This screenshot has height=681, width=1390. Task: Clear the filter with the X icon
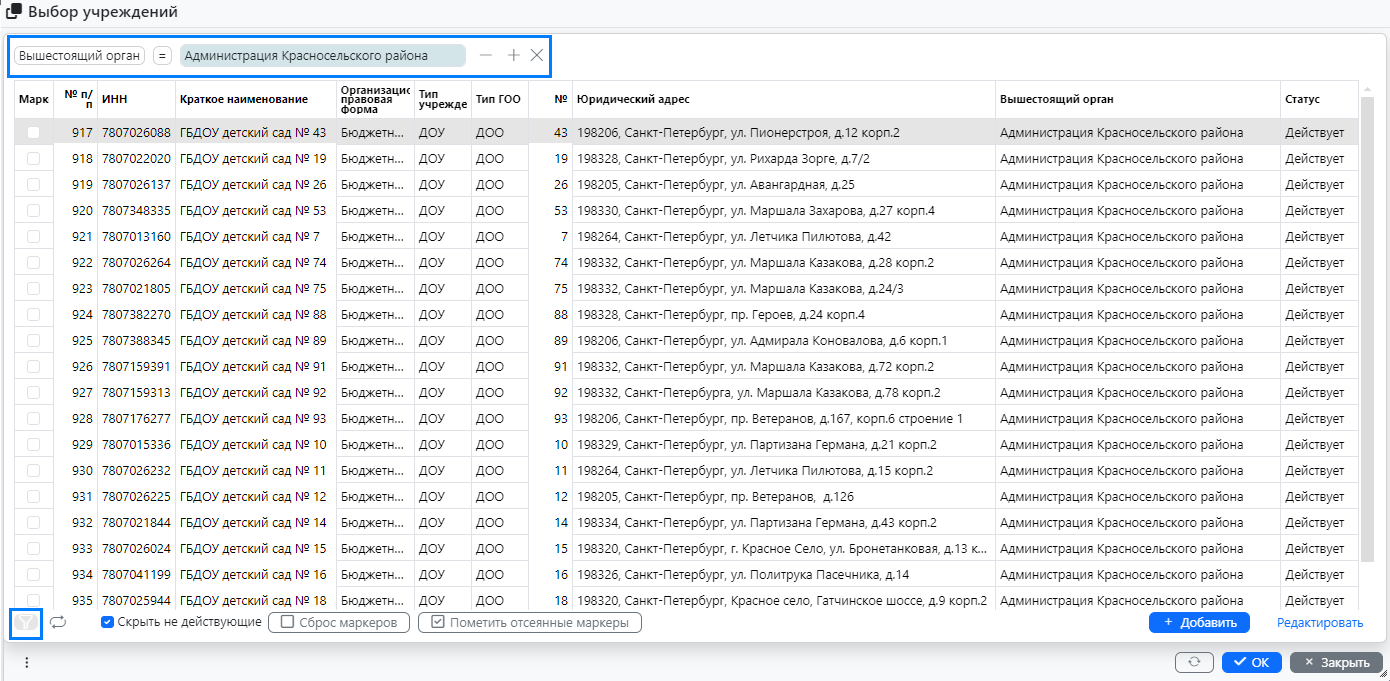[537, 56]
